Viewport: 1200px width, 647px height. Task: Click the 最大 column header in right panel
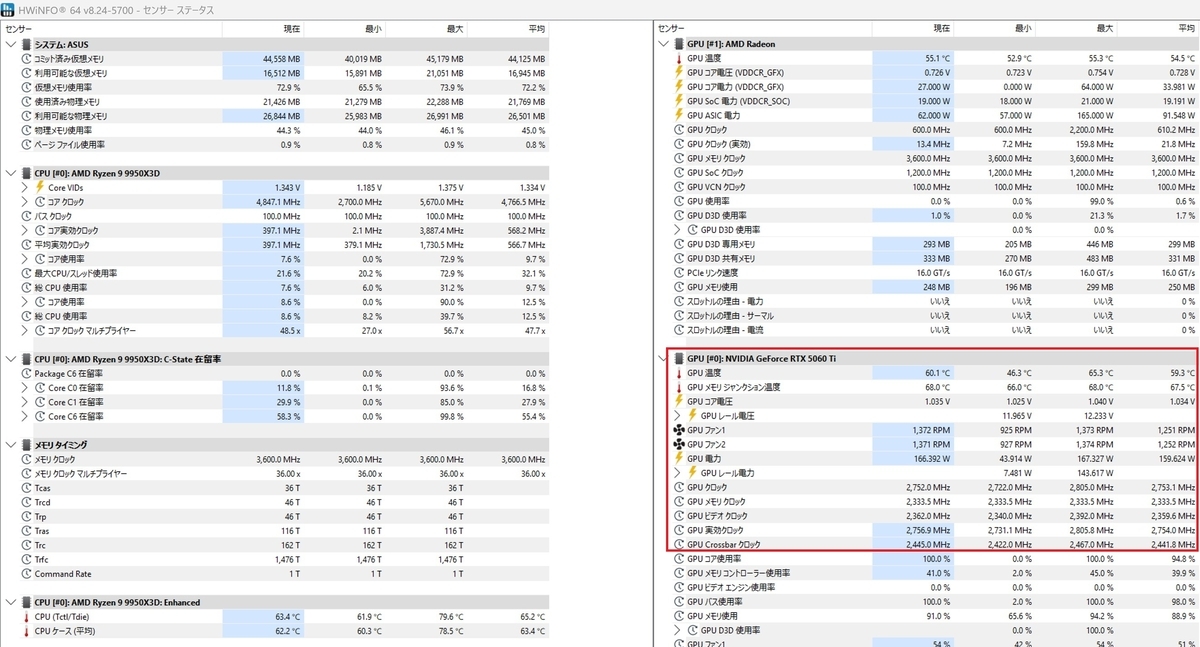[x=1077, y=29]
